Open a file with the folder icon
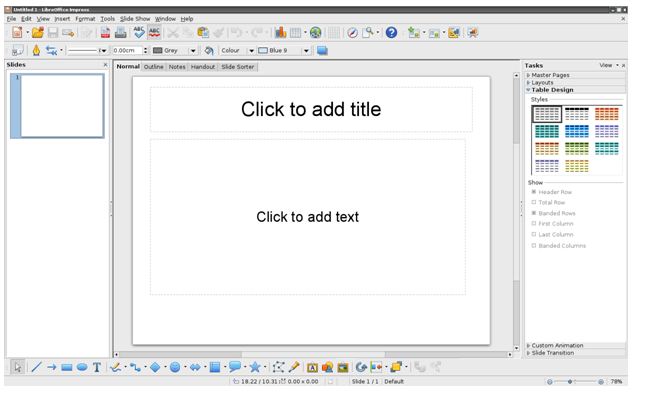The image size is (647, 394). click(38, 33)
